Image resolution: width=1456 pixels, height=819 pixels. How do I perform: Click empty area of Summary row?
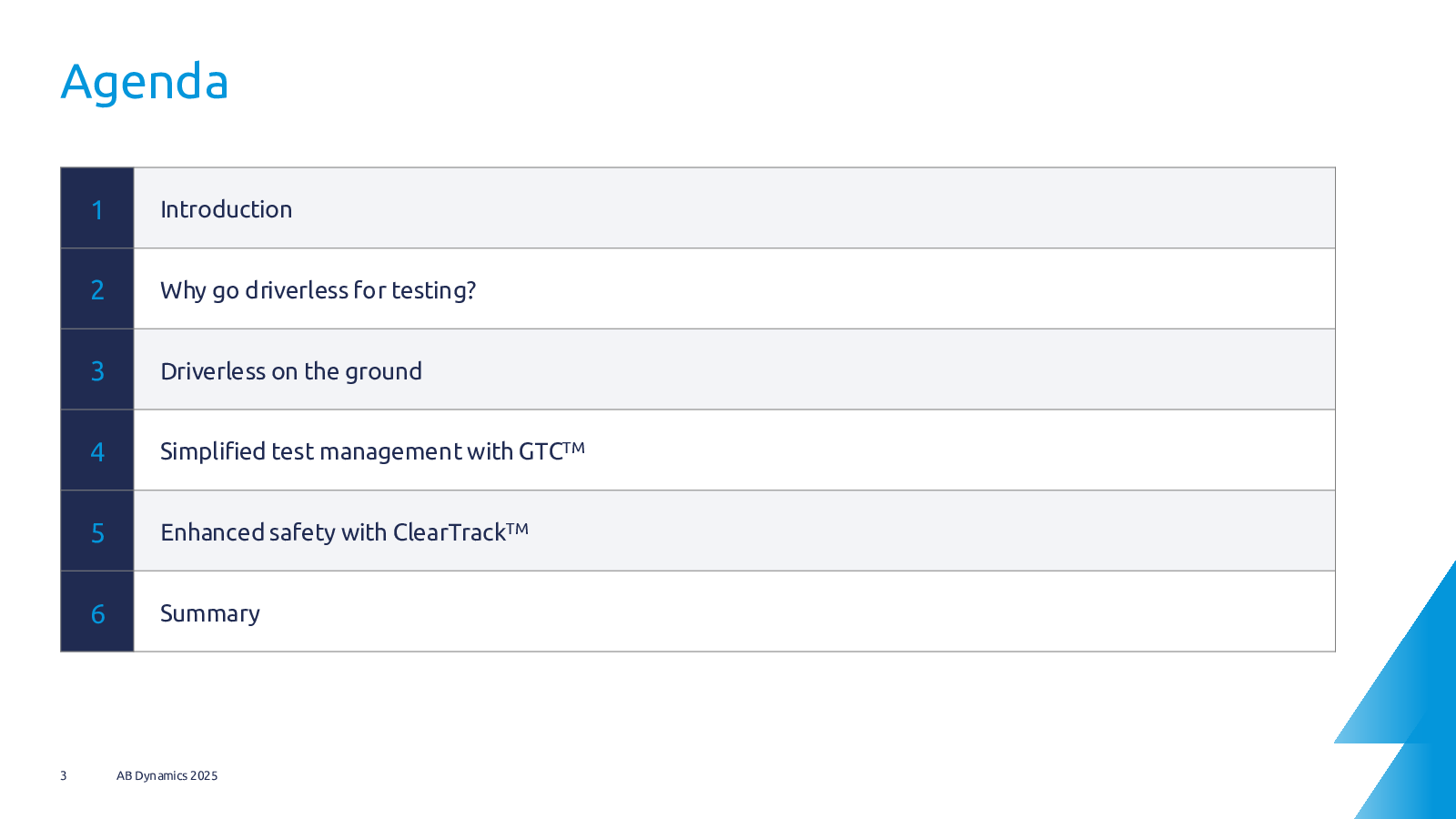click(x=819, y=612)
